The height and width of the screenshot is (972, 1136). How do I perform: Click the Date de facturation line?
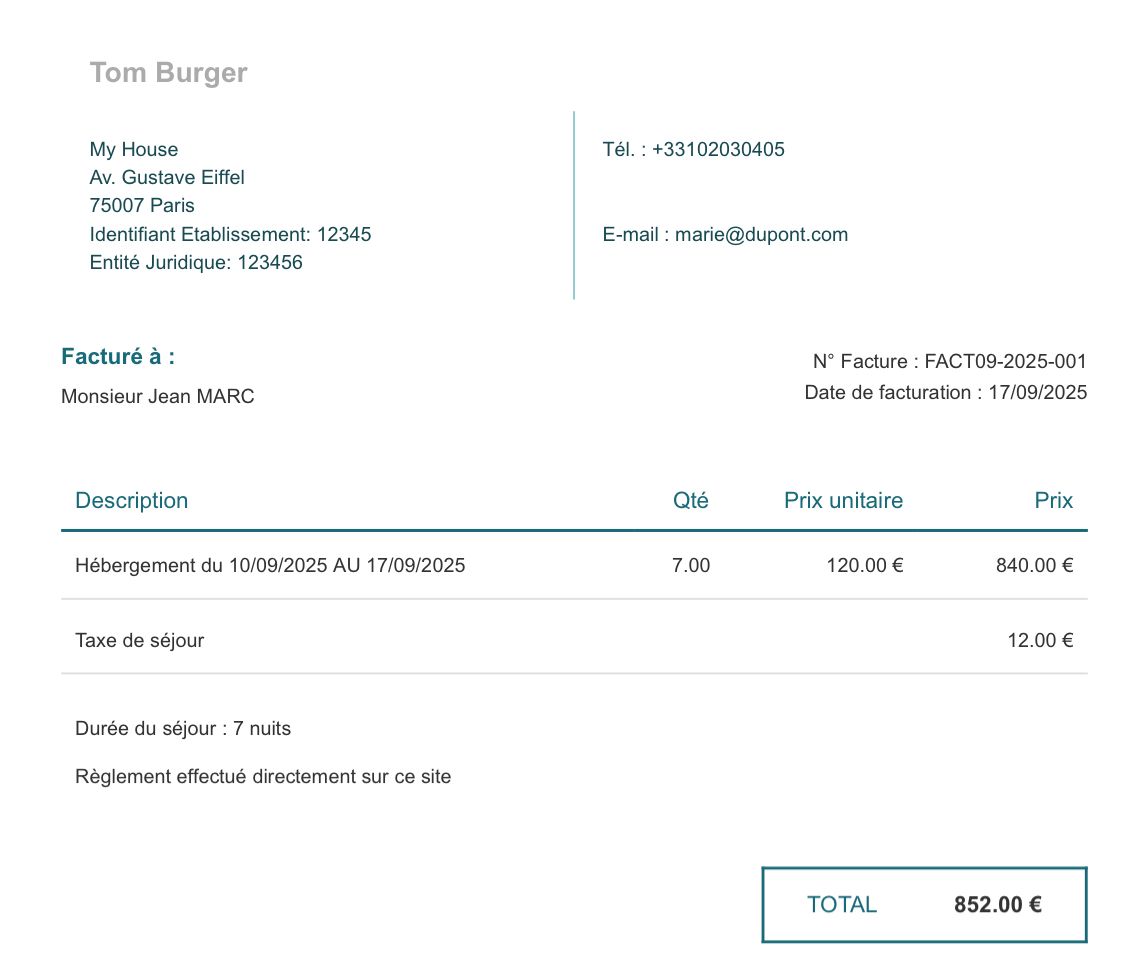[x=945, y=393]
